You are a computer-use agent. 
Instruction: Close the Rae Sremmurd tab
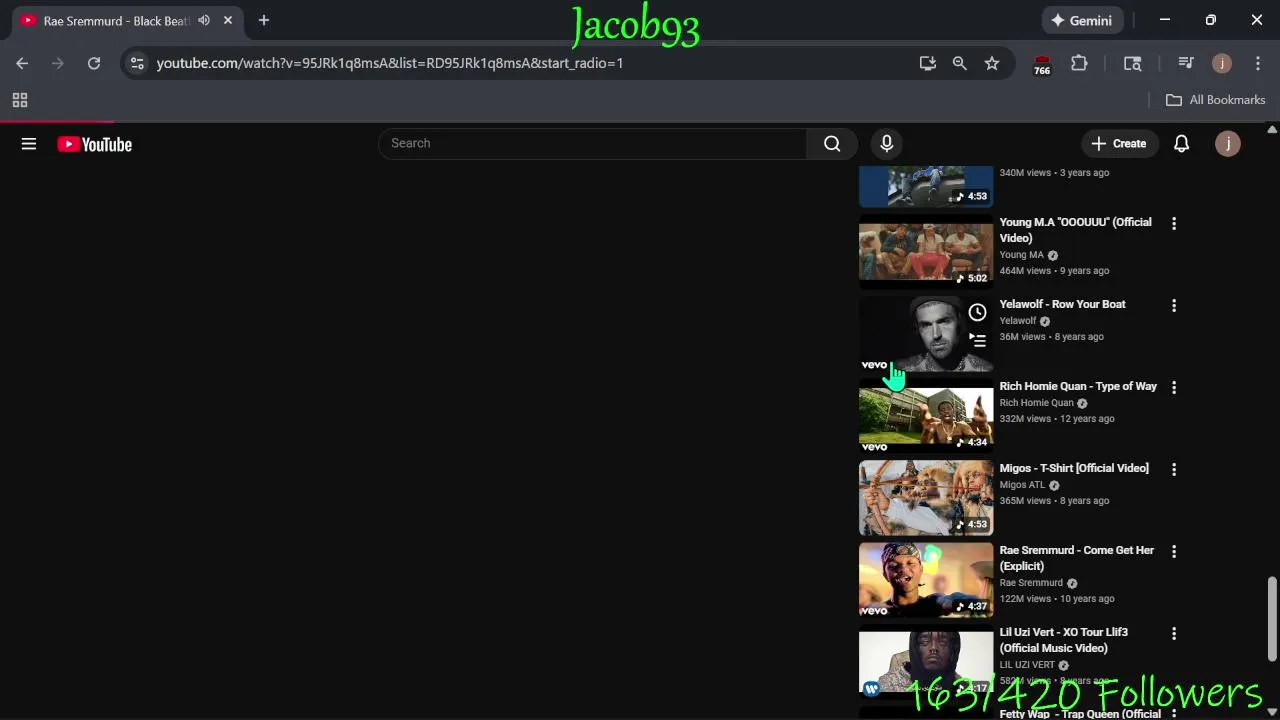(228, 20)
